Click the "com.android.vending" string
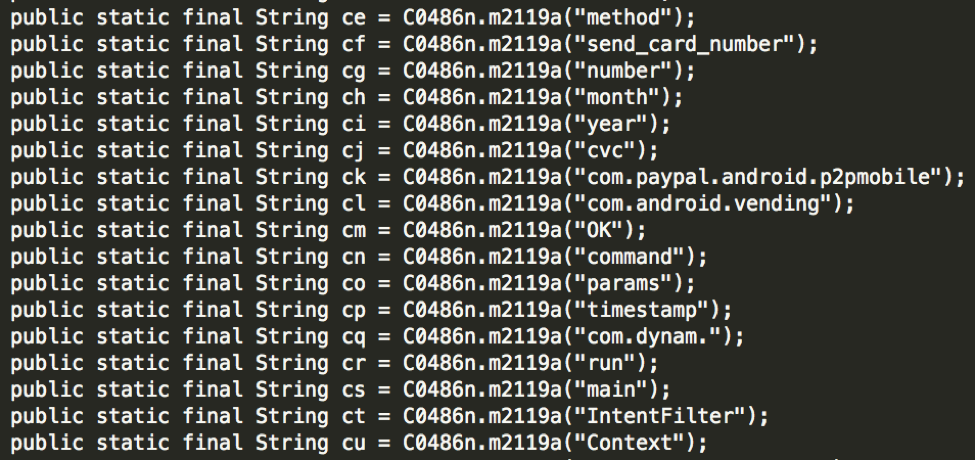This screenshot has width=975, height=460. pyautogui.click(x=703, y=204)
